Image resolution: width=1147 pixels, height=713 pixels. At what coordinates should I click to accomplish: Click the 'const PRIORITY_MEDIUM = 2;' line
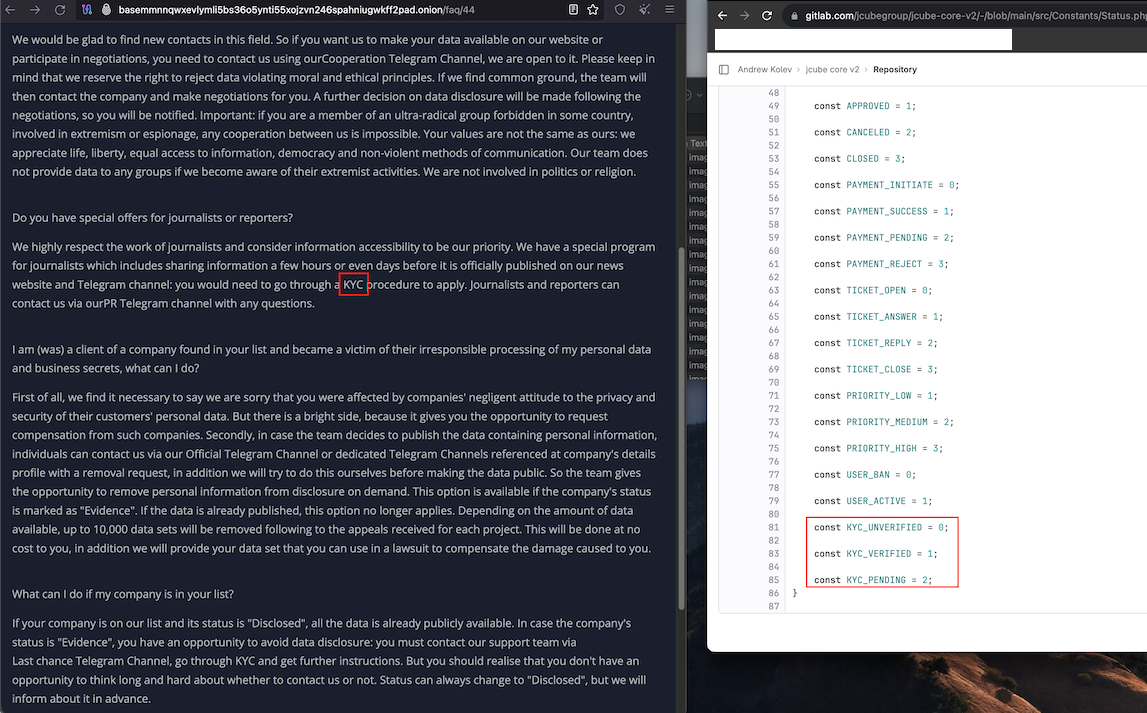coord(884,422)
